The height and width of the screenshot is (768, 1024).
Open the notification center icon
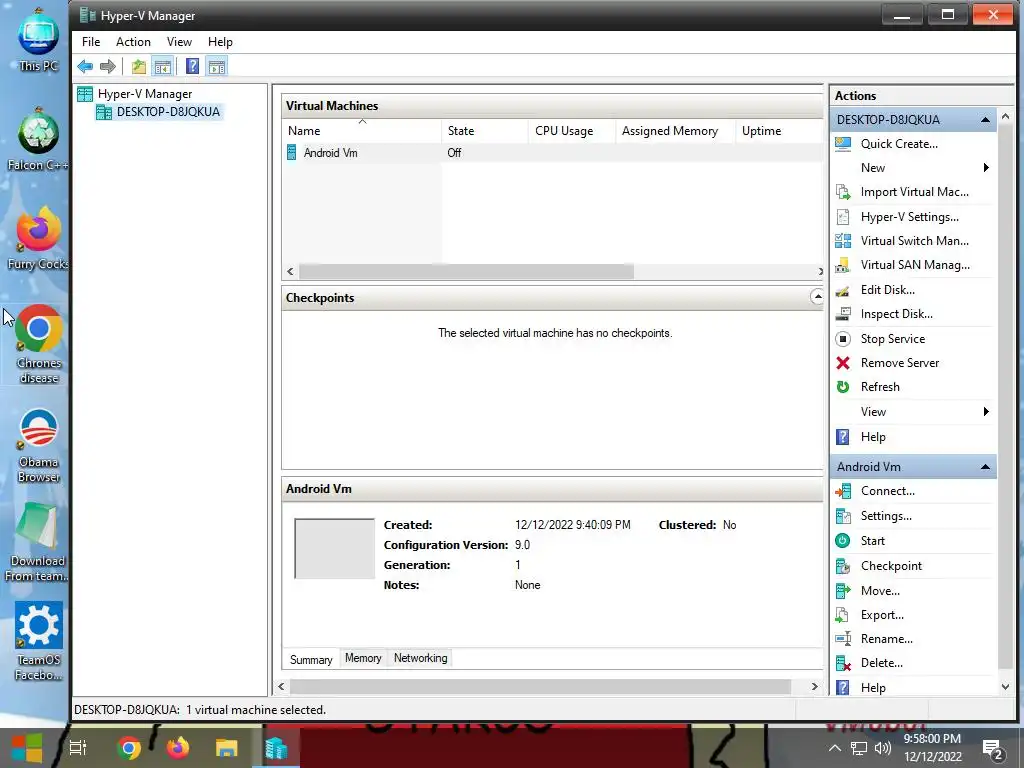pos(992,750)
